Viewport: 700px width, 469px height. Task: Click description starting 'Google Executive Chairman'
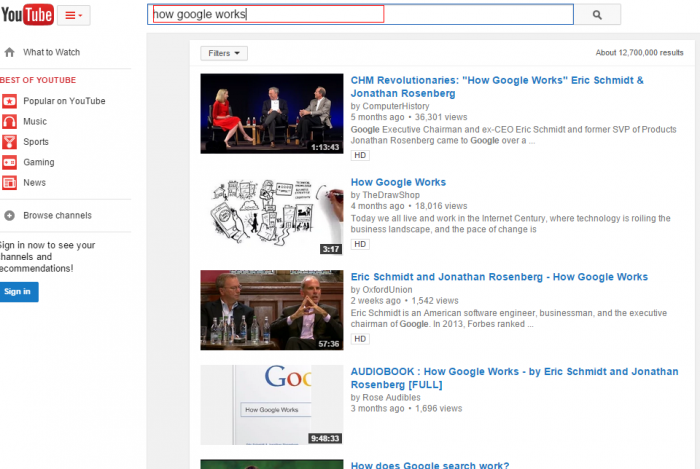click(x=513, y=135)
